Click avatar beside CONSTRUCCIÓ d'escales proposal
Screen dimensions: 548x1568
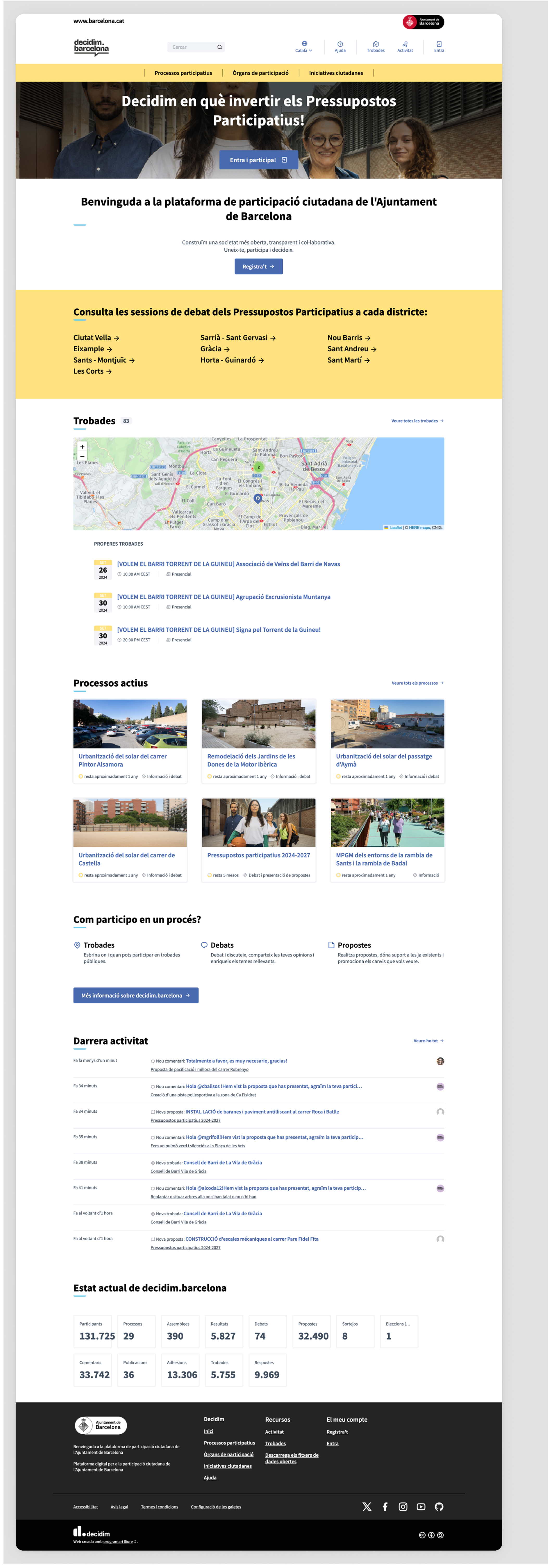pyautogui.click(x=440, y=1239)
